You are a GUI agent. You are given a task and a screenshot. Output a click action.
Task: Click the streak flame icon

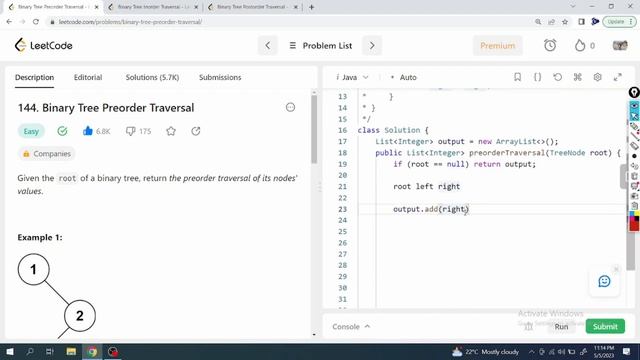(x=580, y=45)
